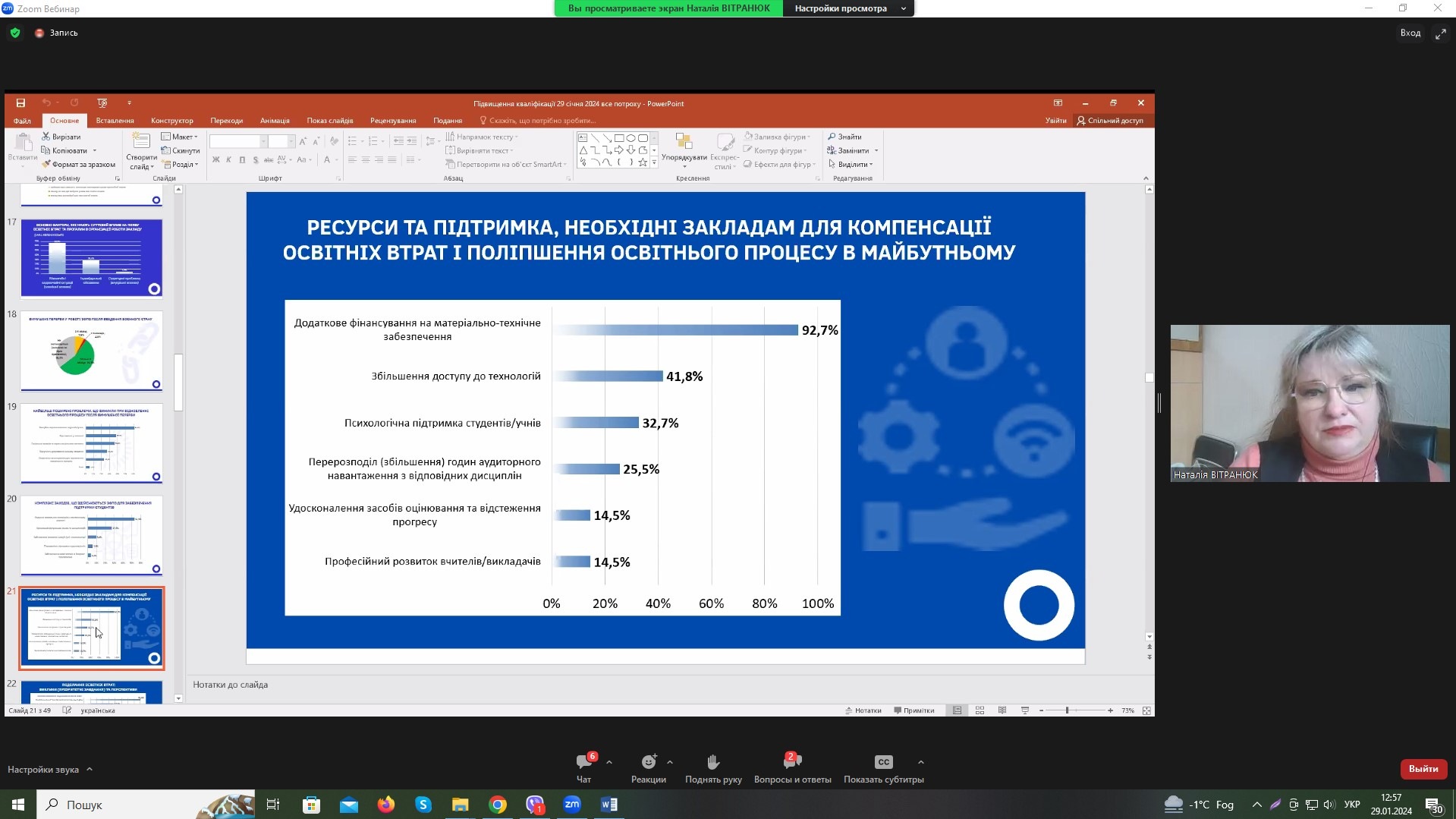Click the red Leave button

pos(1423,769)
